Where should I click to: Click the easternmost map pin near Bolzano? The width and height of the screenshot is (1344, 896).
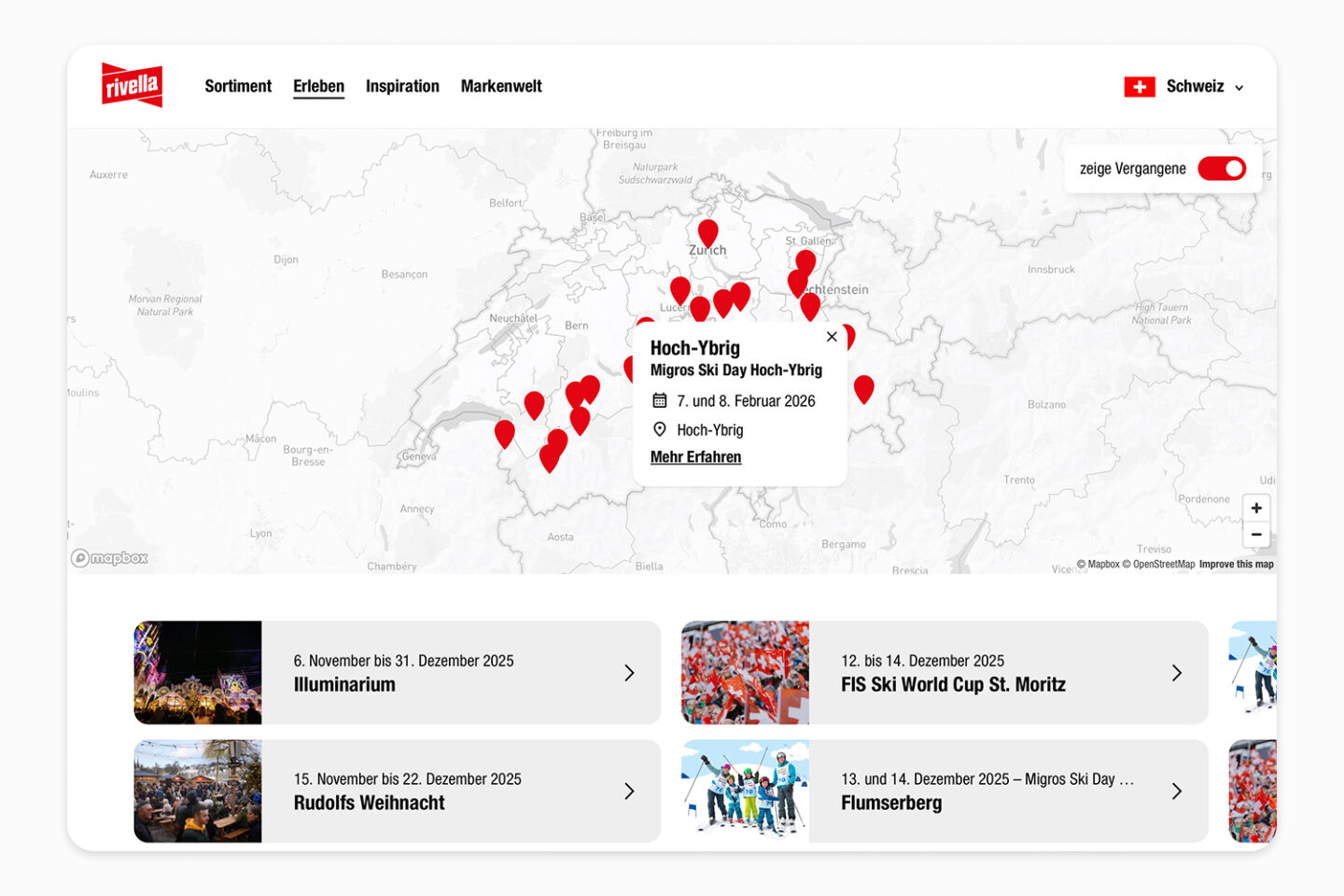[864, 387]
